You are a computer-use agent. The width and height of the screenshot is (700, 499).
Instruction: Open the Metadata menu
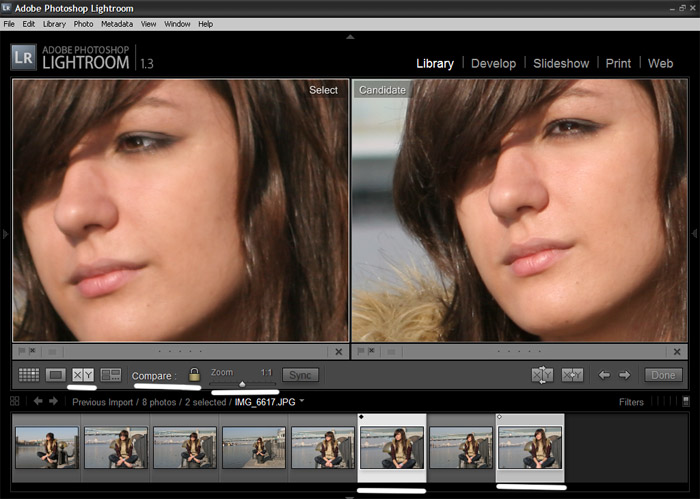coord(117,24)
